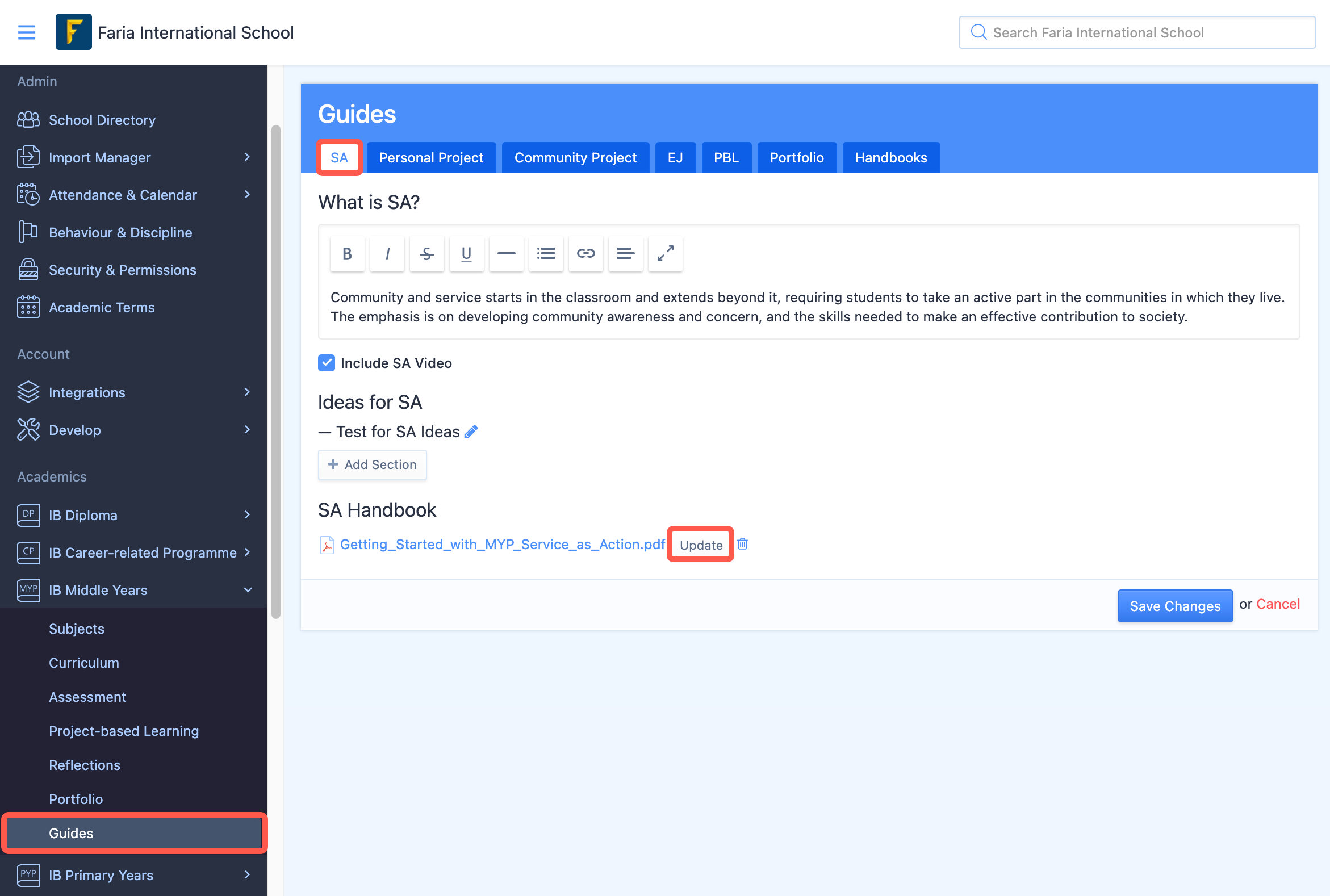Viewport: 1330px width, 896px height.
Task: Open the Handbooks tab
Action: [x=890, y=158]
